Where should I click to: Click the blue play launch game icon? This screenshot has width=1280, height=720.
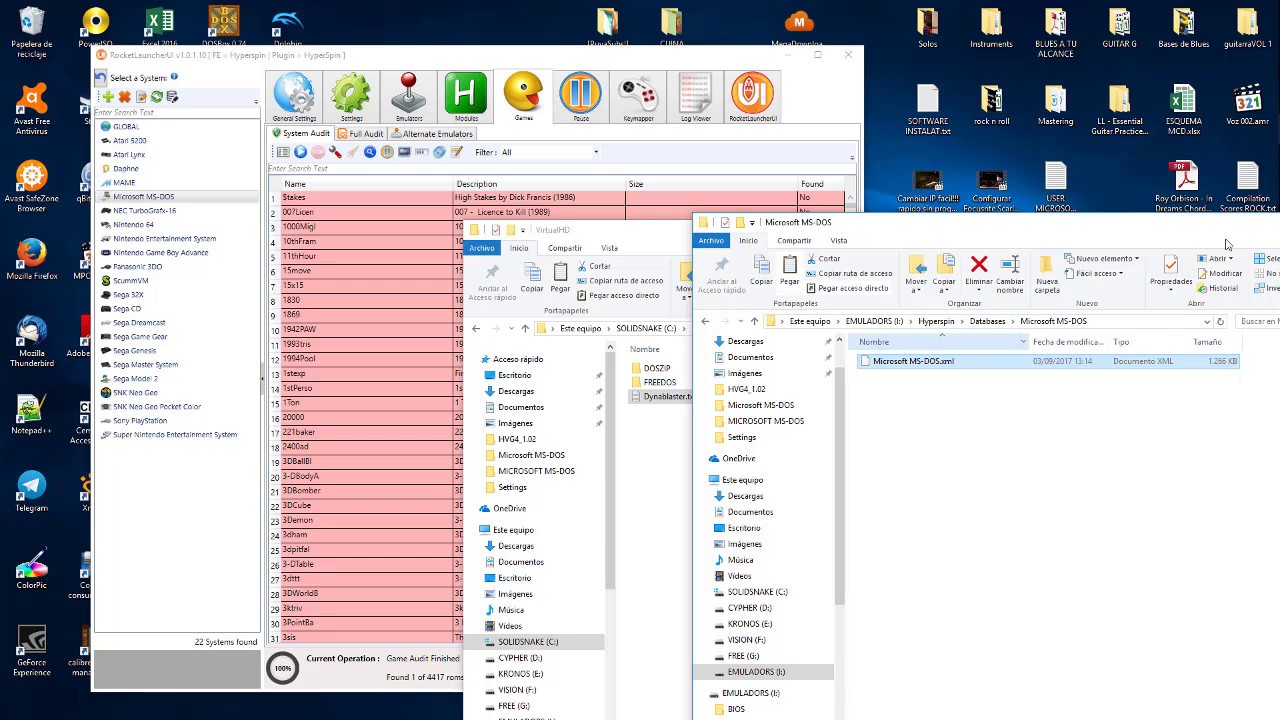tap(300, 152)
